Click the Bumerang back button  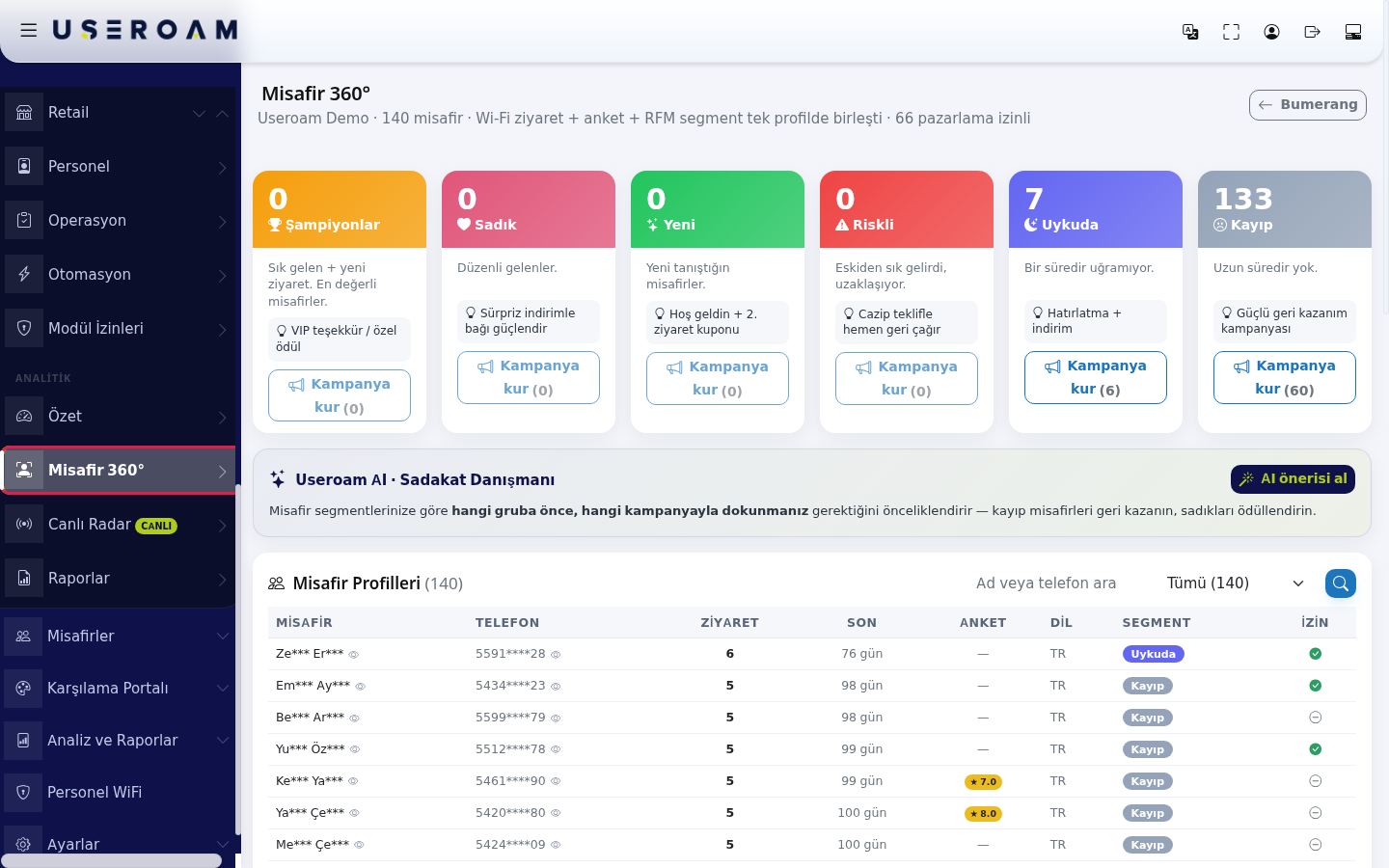tap(1307, 104)
